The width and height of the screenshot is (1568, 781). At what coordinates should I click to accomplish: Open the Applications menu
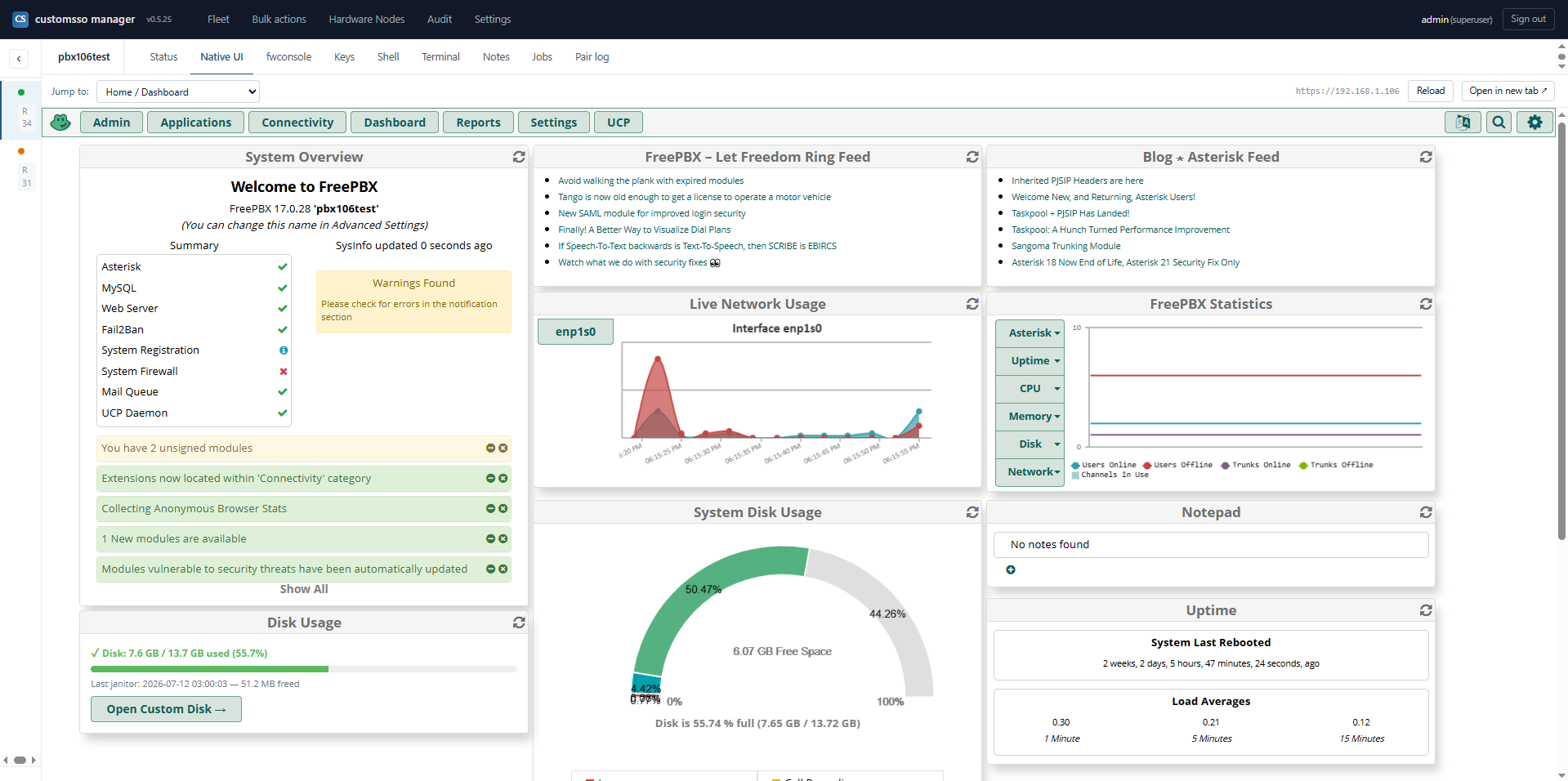(x=196, y=123)
